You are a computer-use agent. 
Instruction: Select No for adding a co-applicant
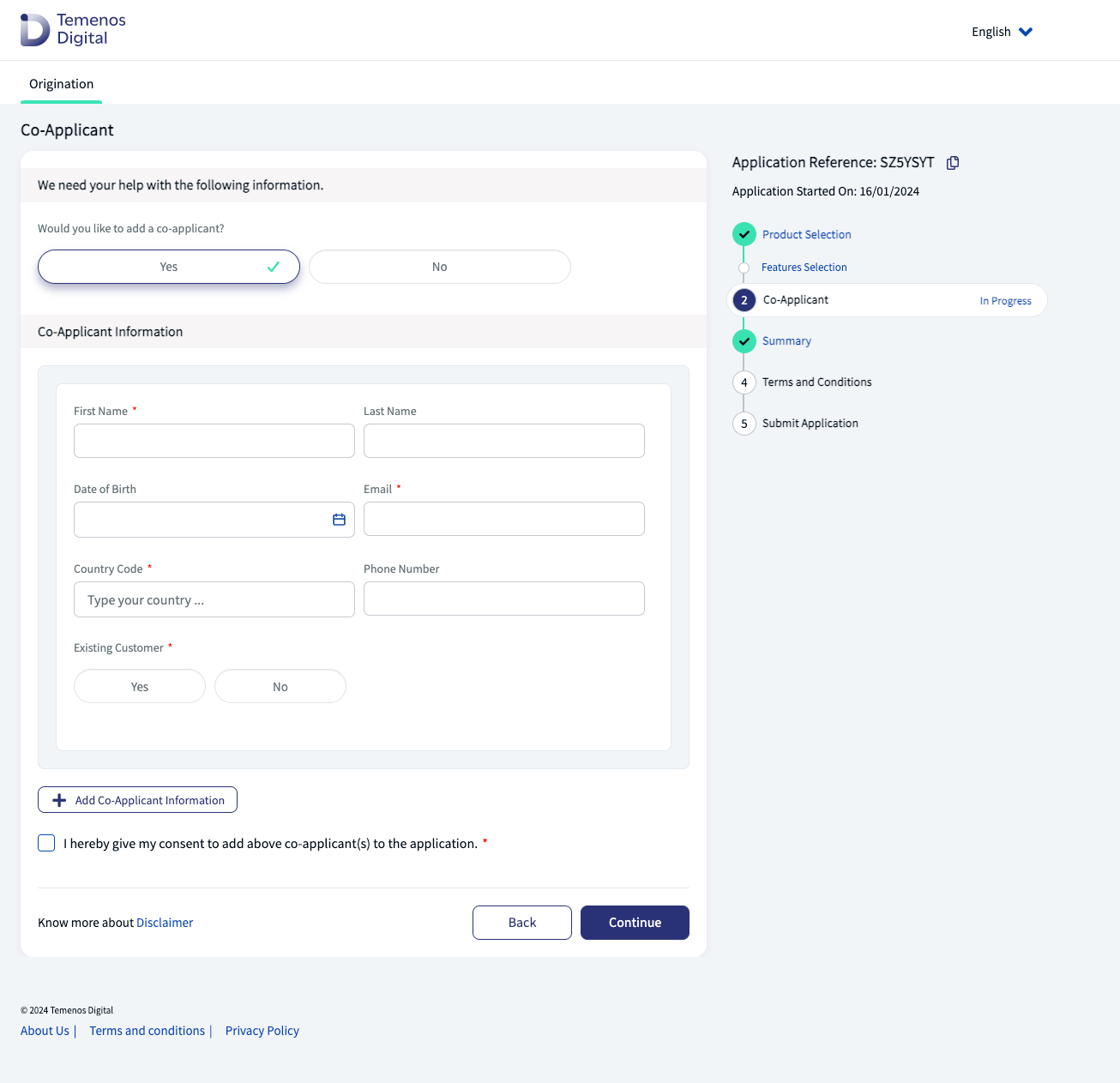tap(439, 267)
